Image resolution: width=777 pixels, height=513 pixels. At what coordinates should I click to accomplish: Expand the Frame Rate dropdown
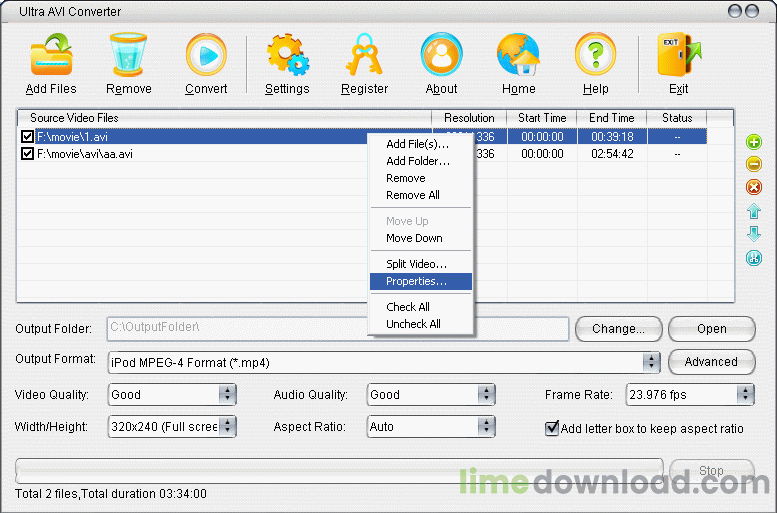click(x=745, y=395)
